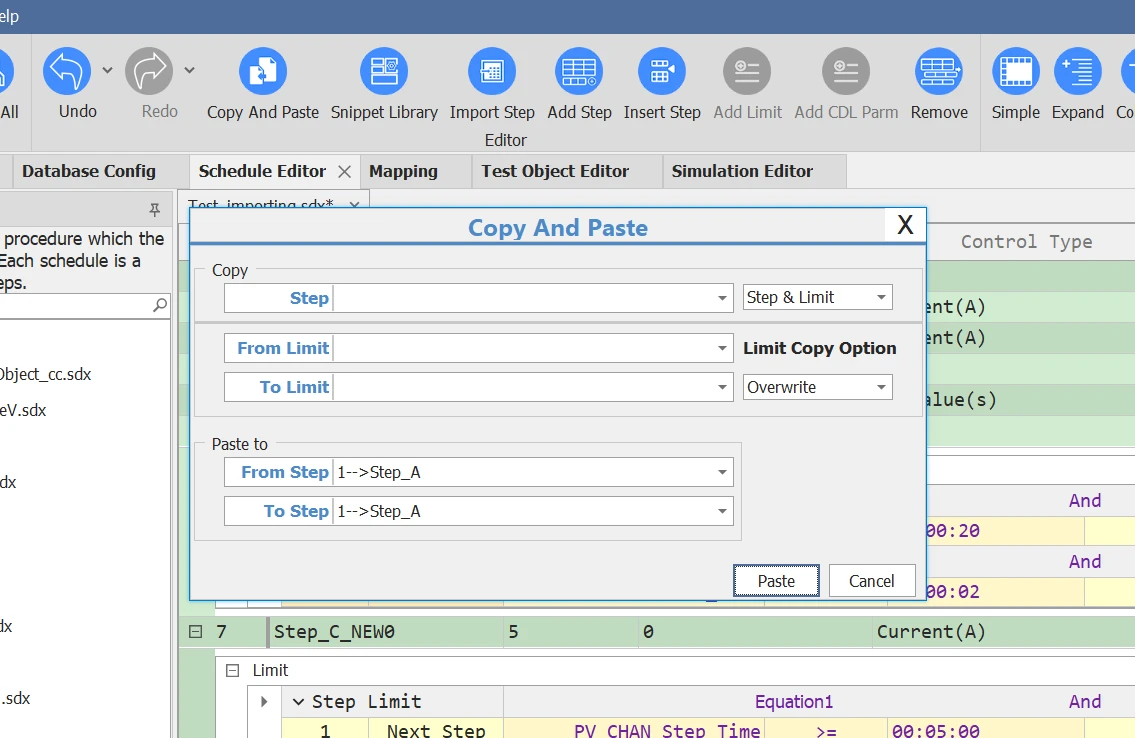Click the pin icon in left panel

pos(154,210)
